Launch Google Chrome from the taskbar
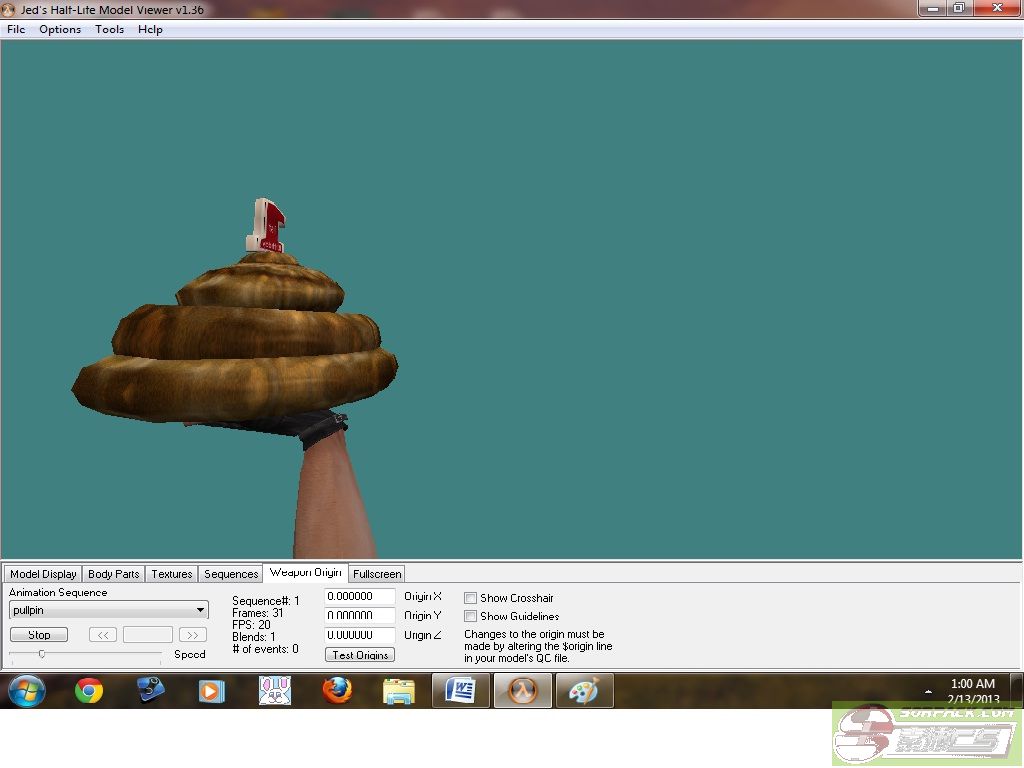The height and width of the screenshot is (768, 1024). [89, 691]
